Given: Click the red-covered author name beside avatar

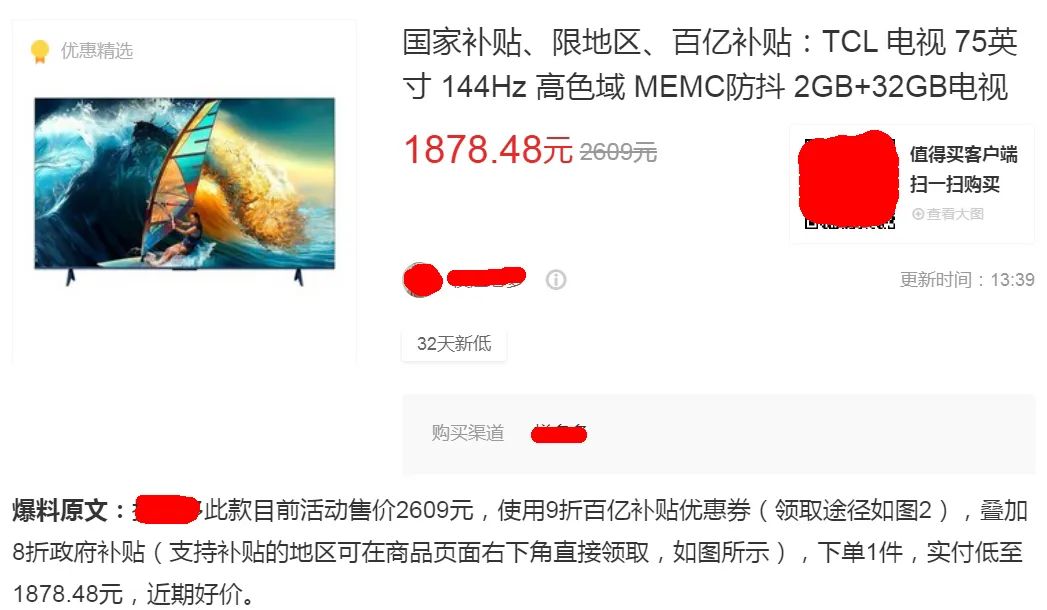Looking at the screenshot, I should tap(486, 277).
